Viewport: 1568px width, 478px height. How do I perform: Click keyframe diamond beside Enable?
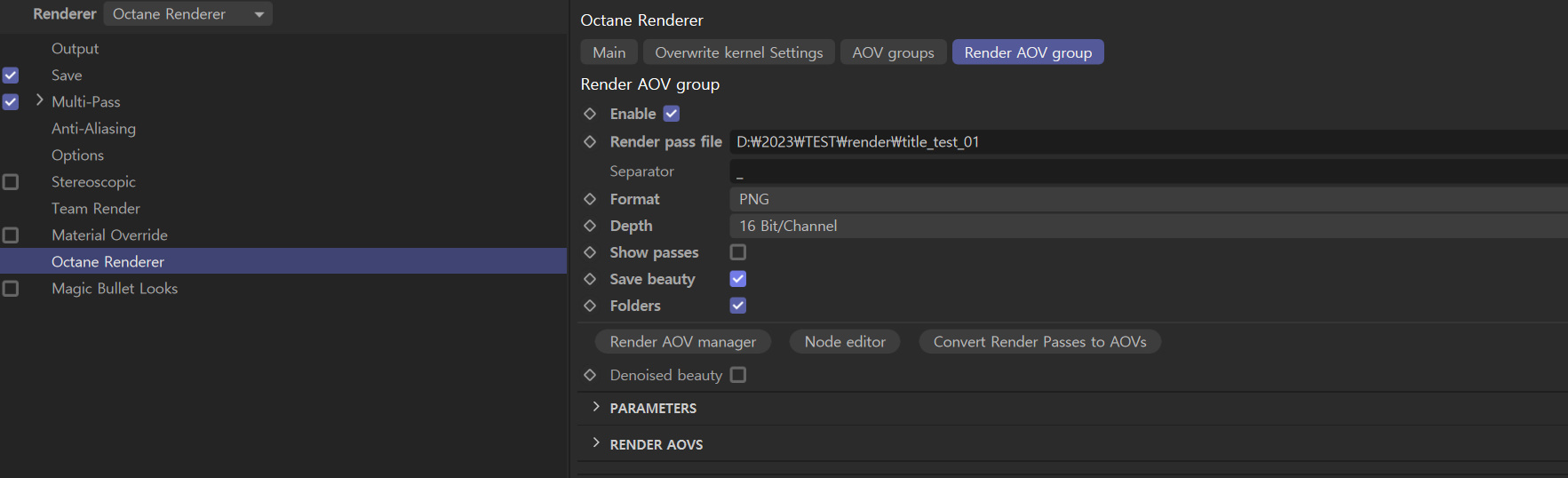tap(590, 114)
